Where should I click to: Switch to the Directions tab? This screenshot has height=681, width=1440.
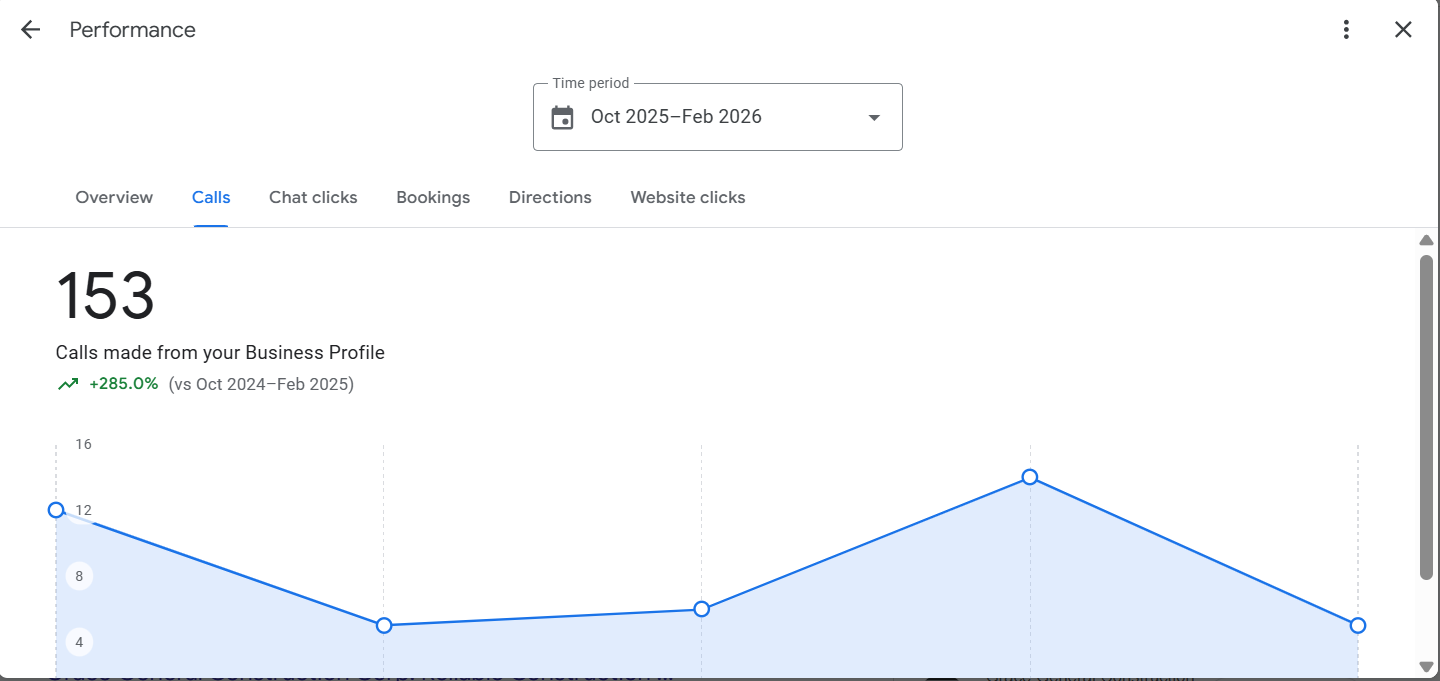[x=550, y=198]
